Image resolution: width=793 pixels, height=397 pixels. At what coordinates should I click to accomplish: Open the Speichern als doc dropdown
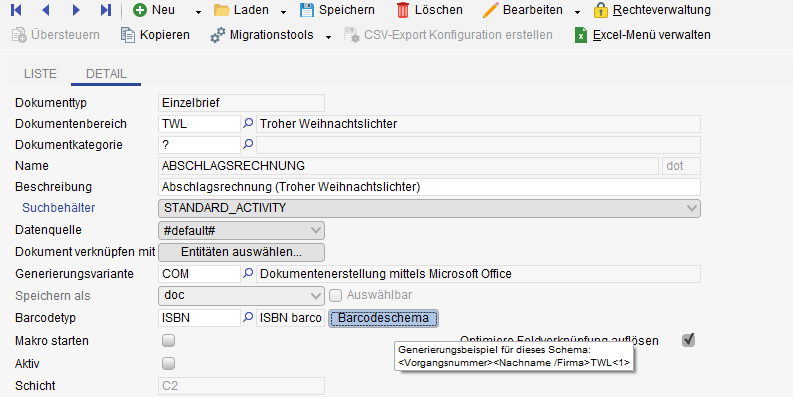[241, 295]
